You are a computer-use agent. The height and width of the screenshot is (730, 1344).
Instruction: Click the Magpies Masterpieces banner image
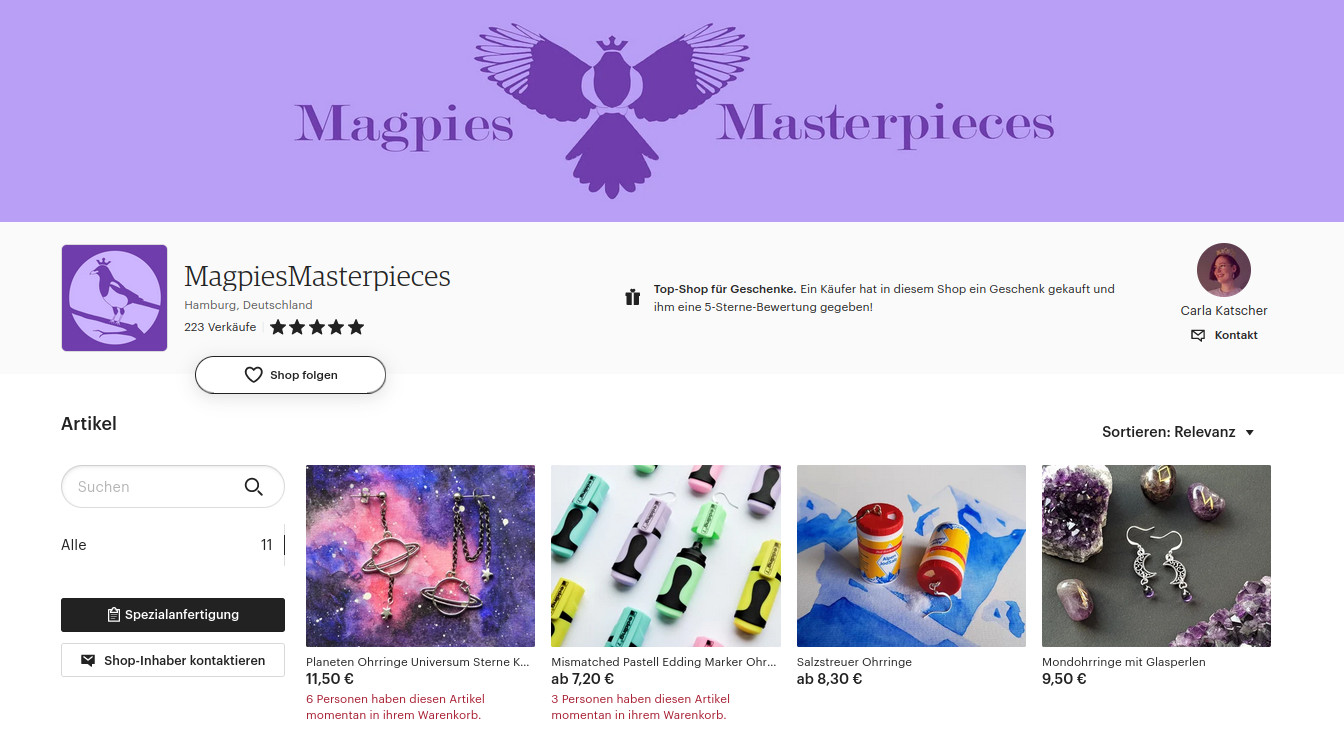click(x=672, y=111)
